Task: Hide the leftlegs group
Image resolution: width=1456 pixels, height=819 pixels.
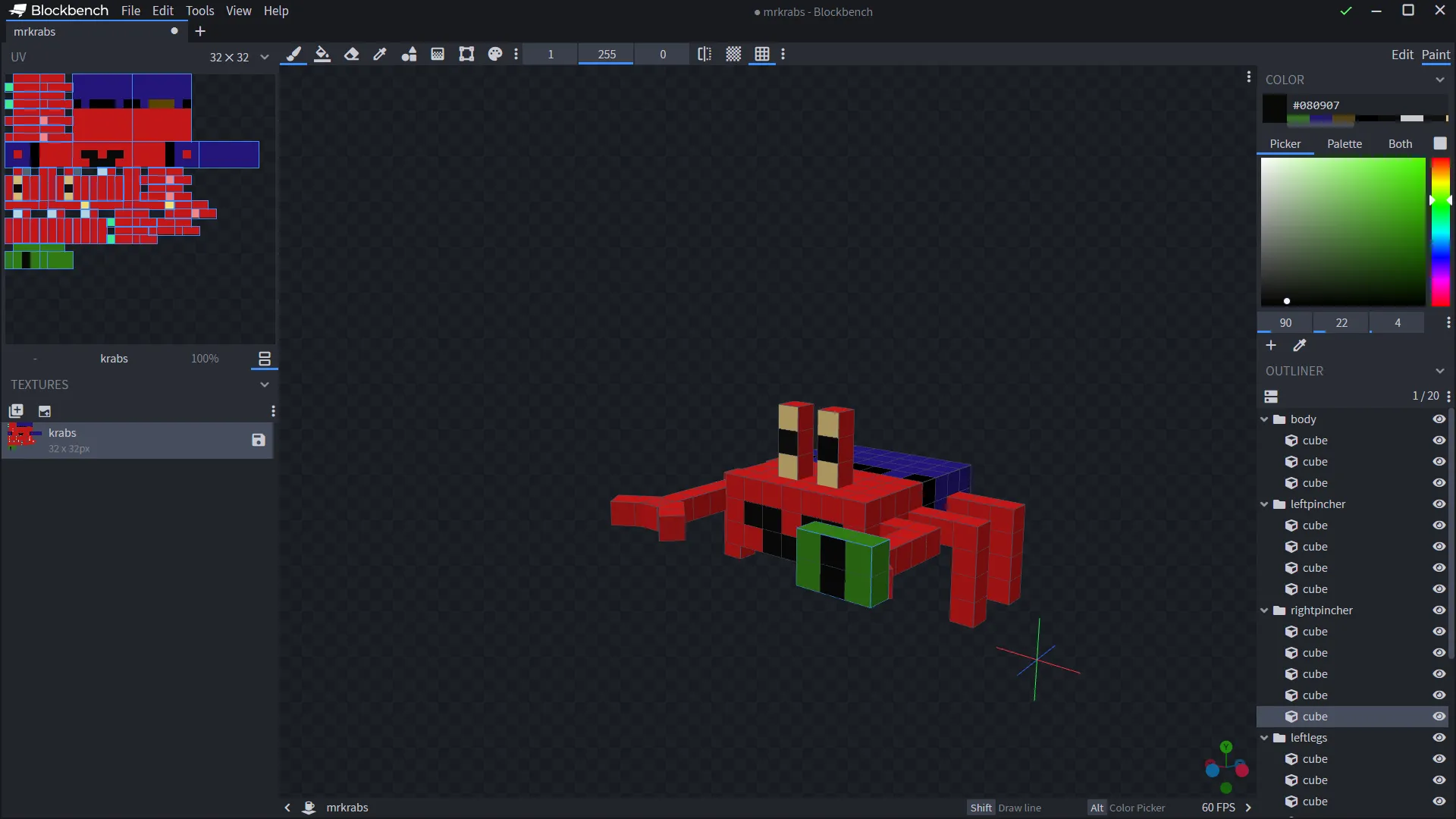Action: pyautogui.click(x=1439, y=738)
